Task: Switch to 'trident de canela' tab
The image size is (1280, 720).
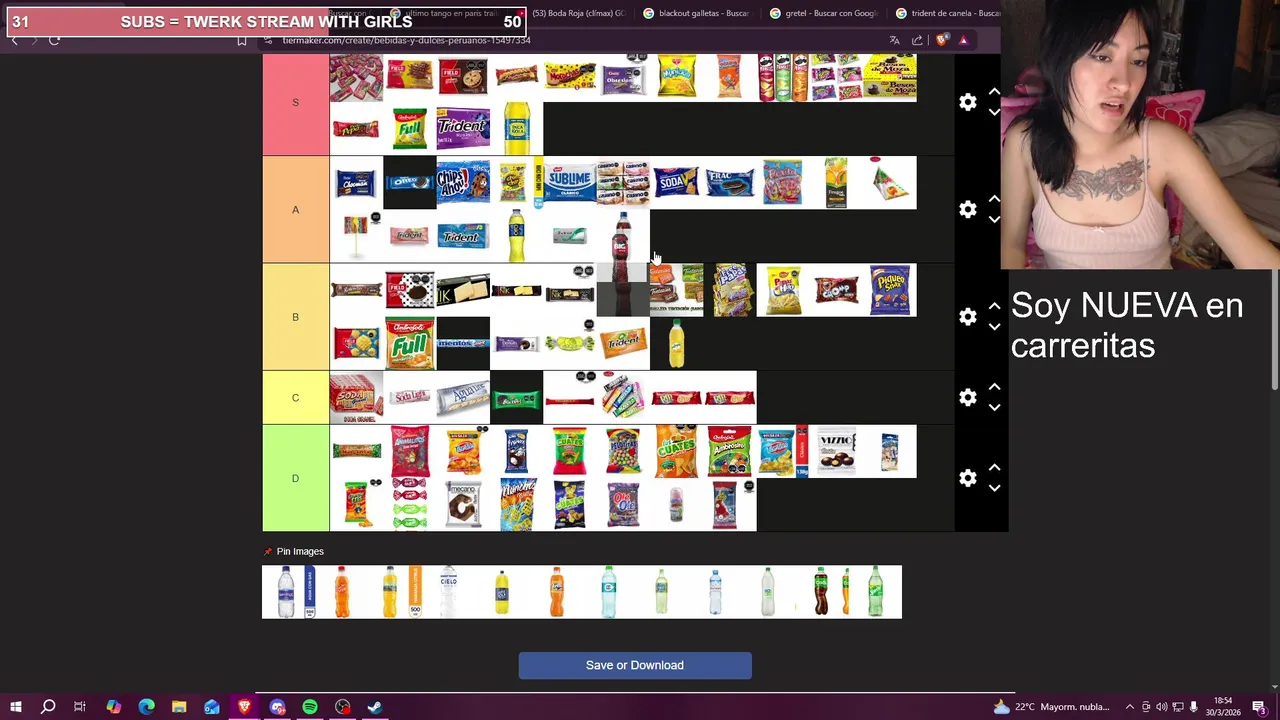Action: [946, 13]
